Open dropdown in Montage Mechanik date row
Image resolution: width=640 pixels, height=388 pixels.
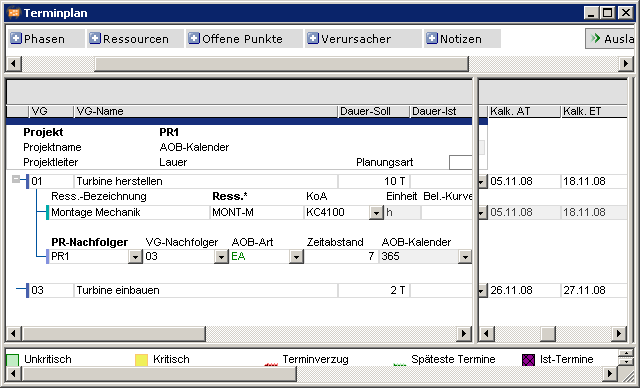(482, 213)
